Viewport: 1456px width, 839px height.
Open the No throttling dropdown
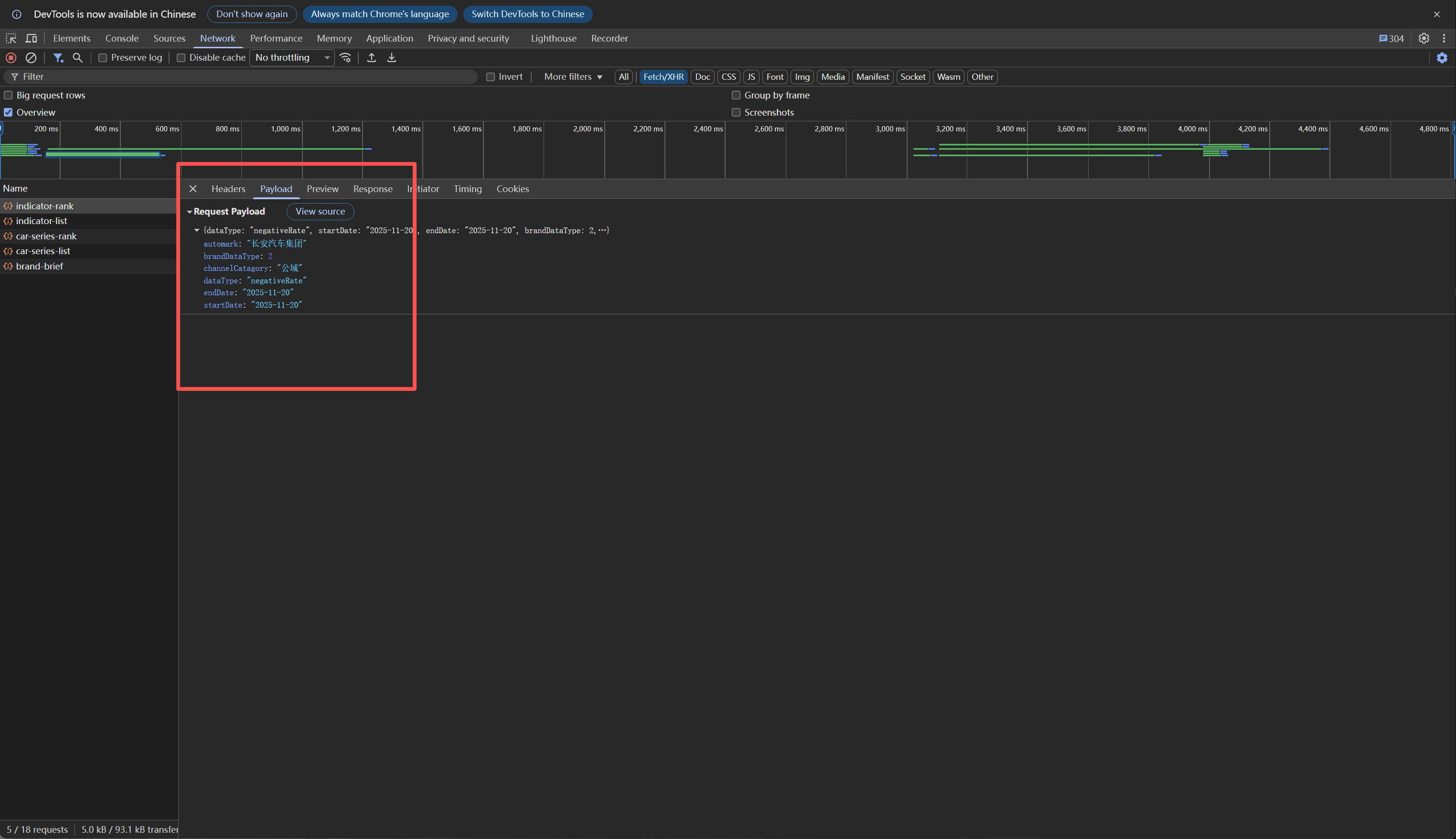(x=291, y=58)
